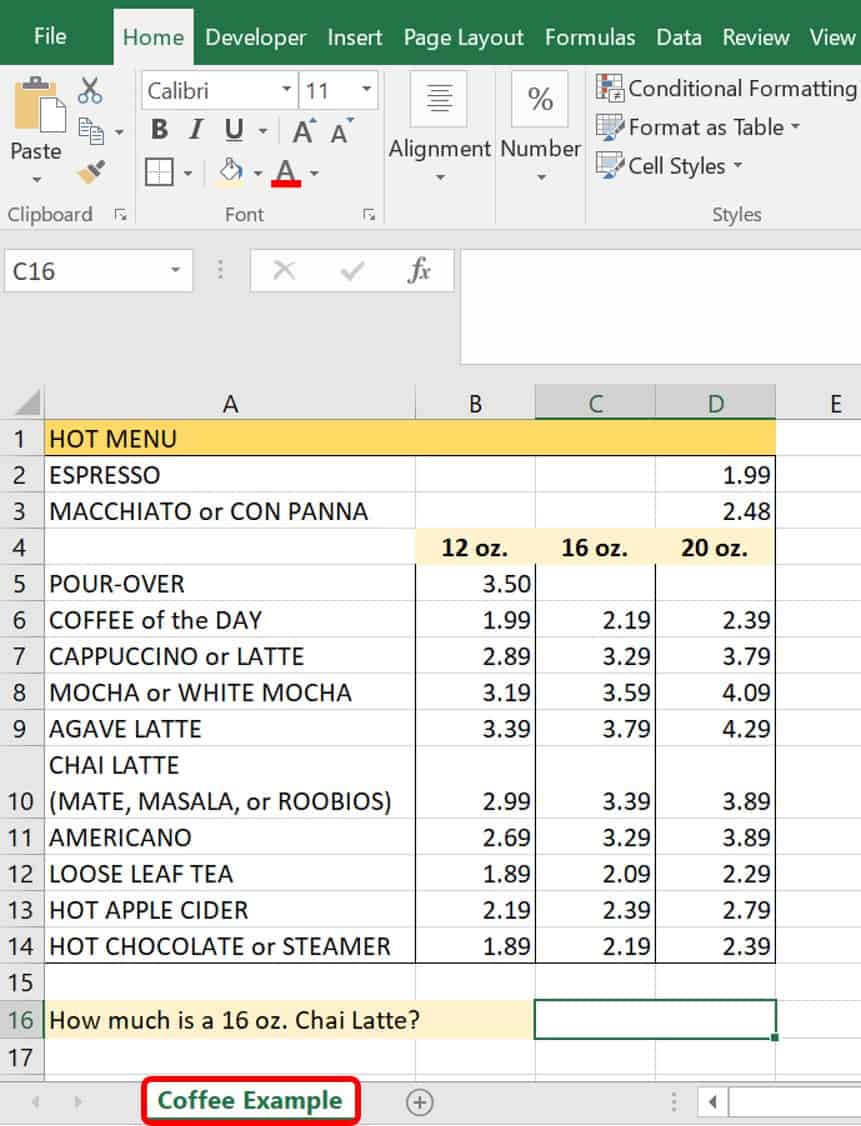Open the Font Color dropdown arrow
The height and width of the screenshot is (1126, 861).
coord(314,173)
